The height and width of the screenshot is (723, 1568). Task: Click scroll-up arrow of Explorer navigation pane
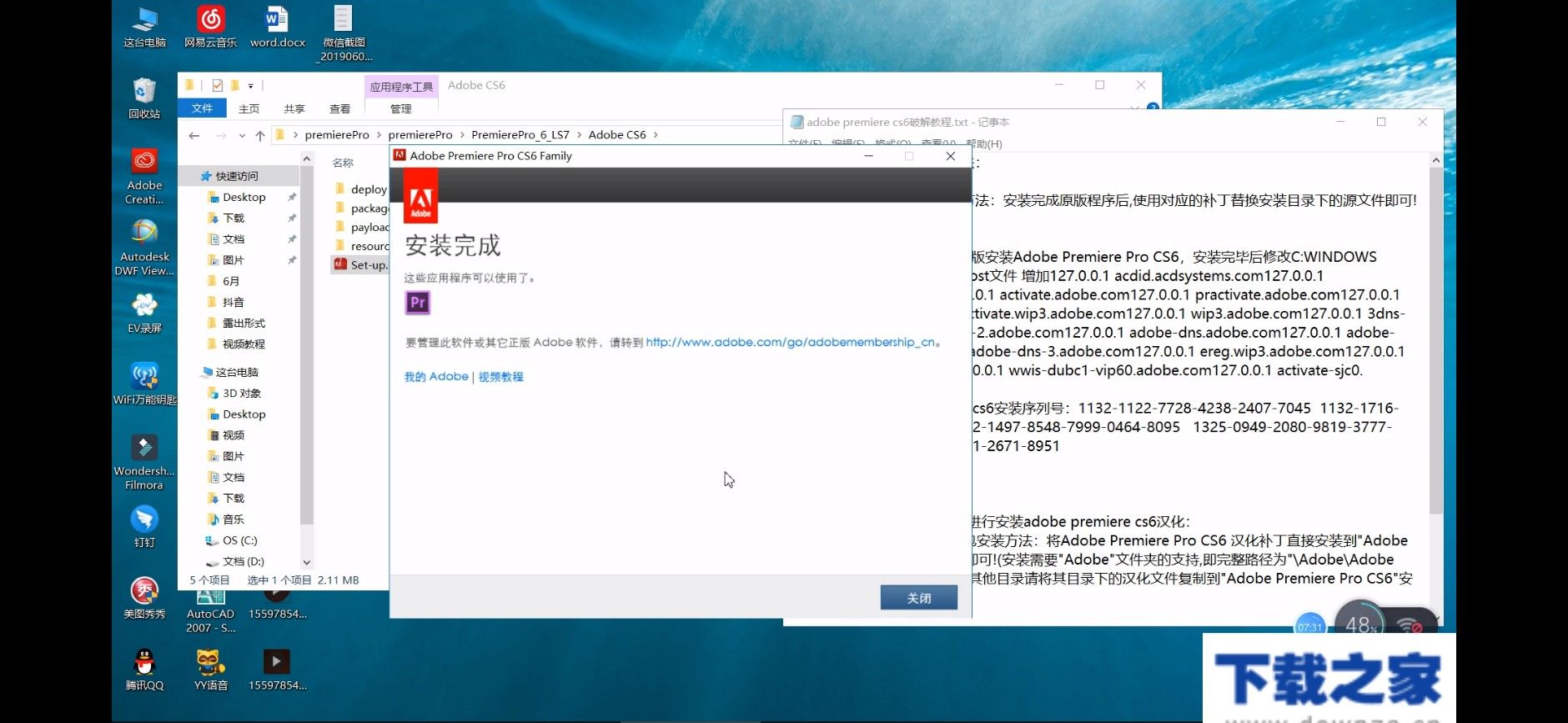[306, 158]
